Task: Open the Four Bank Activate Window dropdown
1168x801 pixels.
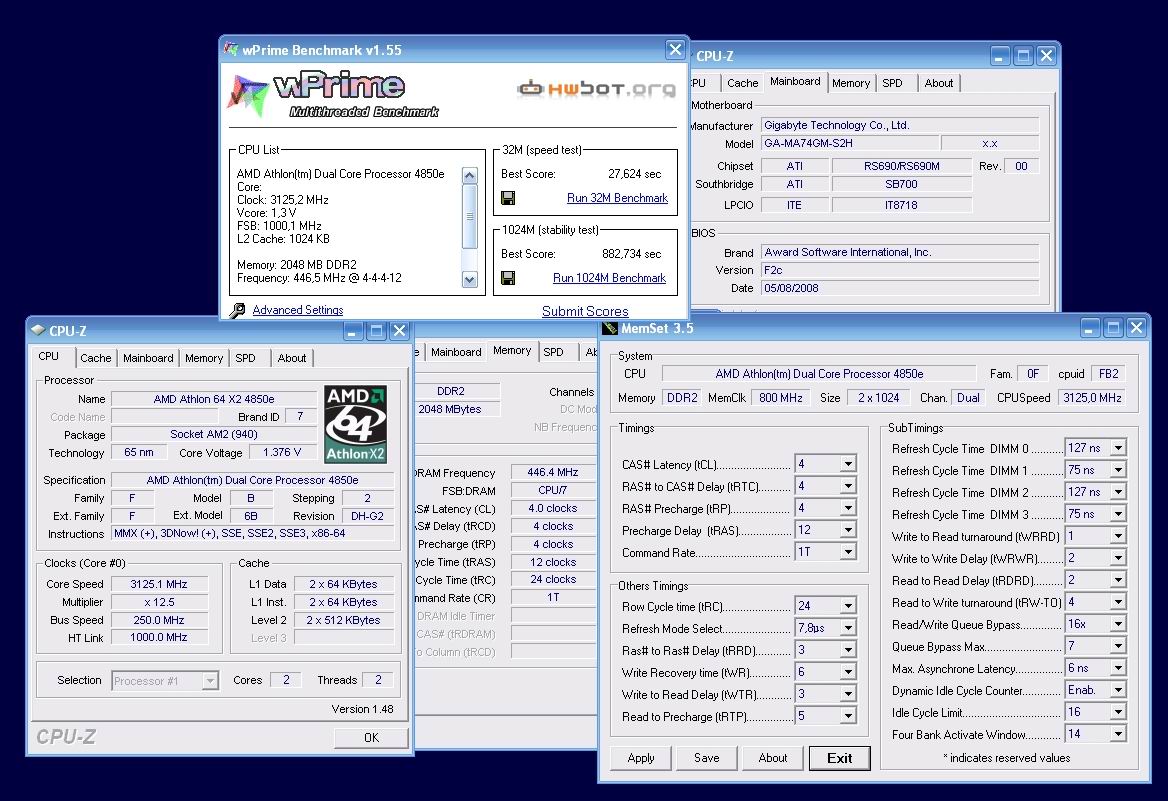Action: pos(1118,734)
